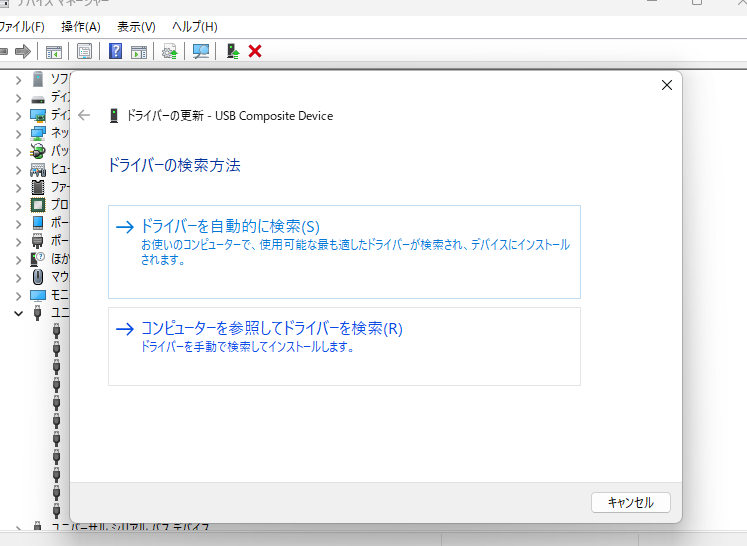Expand the プロ processor node chevron
Screen dimensions: 747x546
click(18, 206)
